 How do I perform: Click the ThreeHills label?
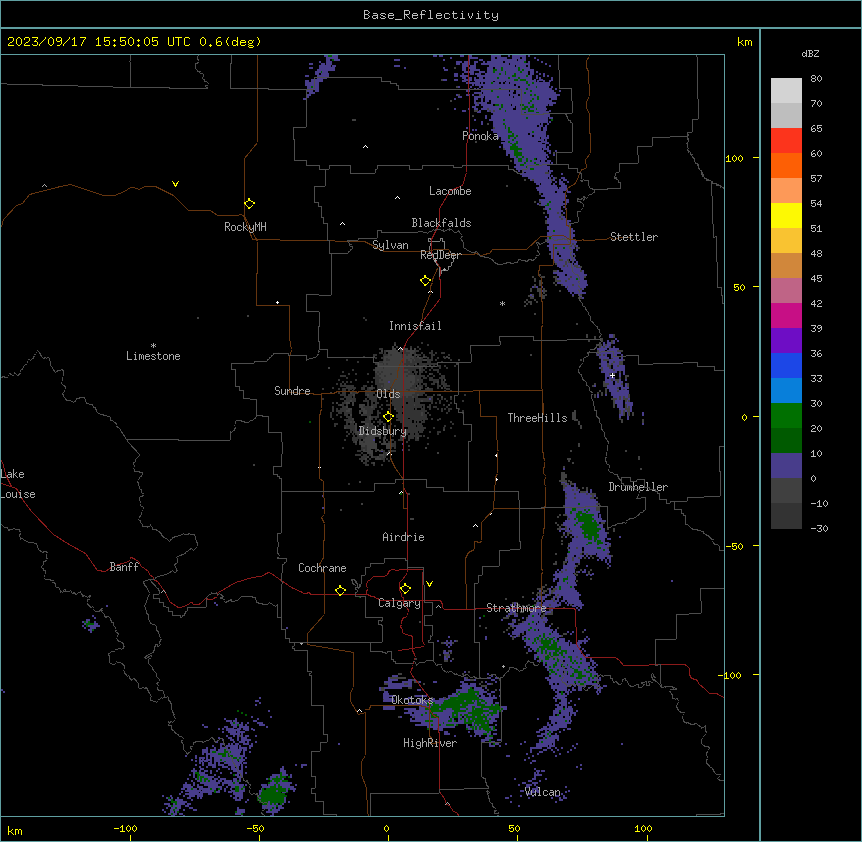[x=537, y=418]
